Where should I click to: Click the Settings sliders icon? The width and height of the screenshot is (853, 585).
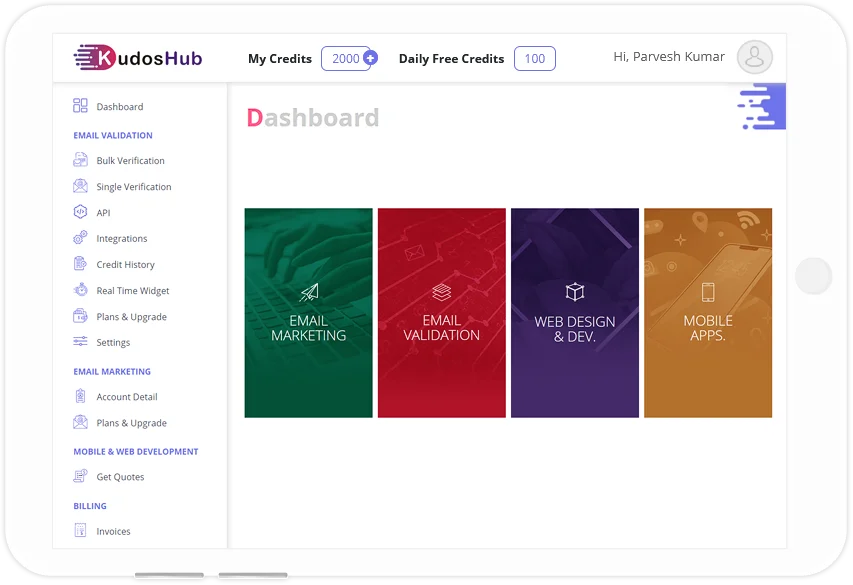pos(81,341)
